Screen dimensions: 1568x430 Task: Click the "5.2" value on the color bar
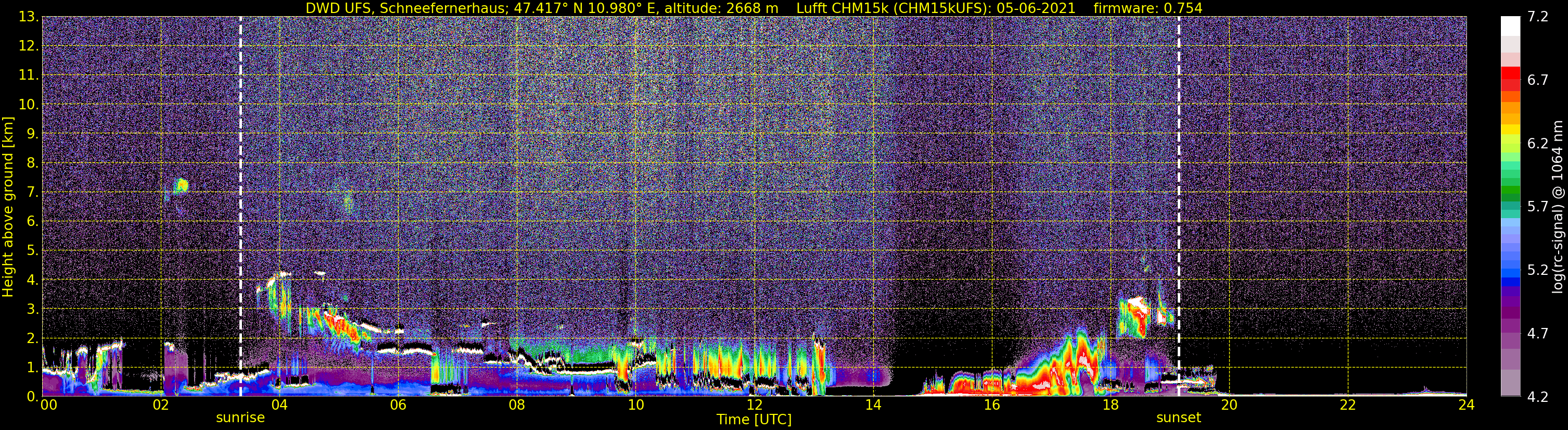point(1538,270)
